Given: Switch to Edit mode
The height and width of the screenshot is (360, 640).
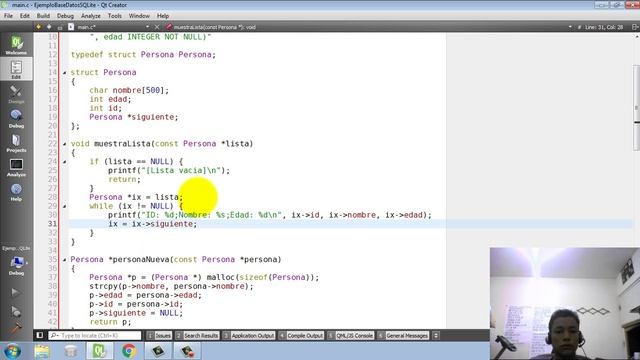Looking at the screenshot, I should pos(16,69).
